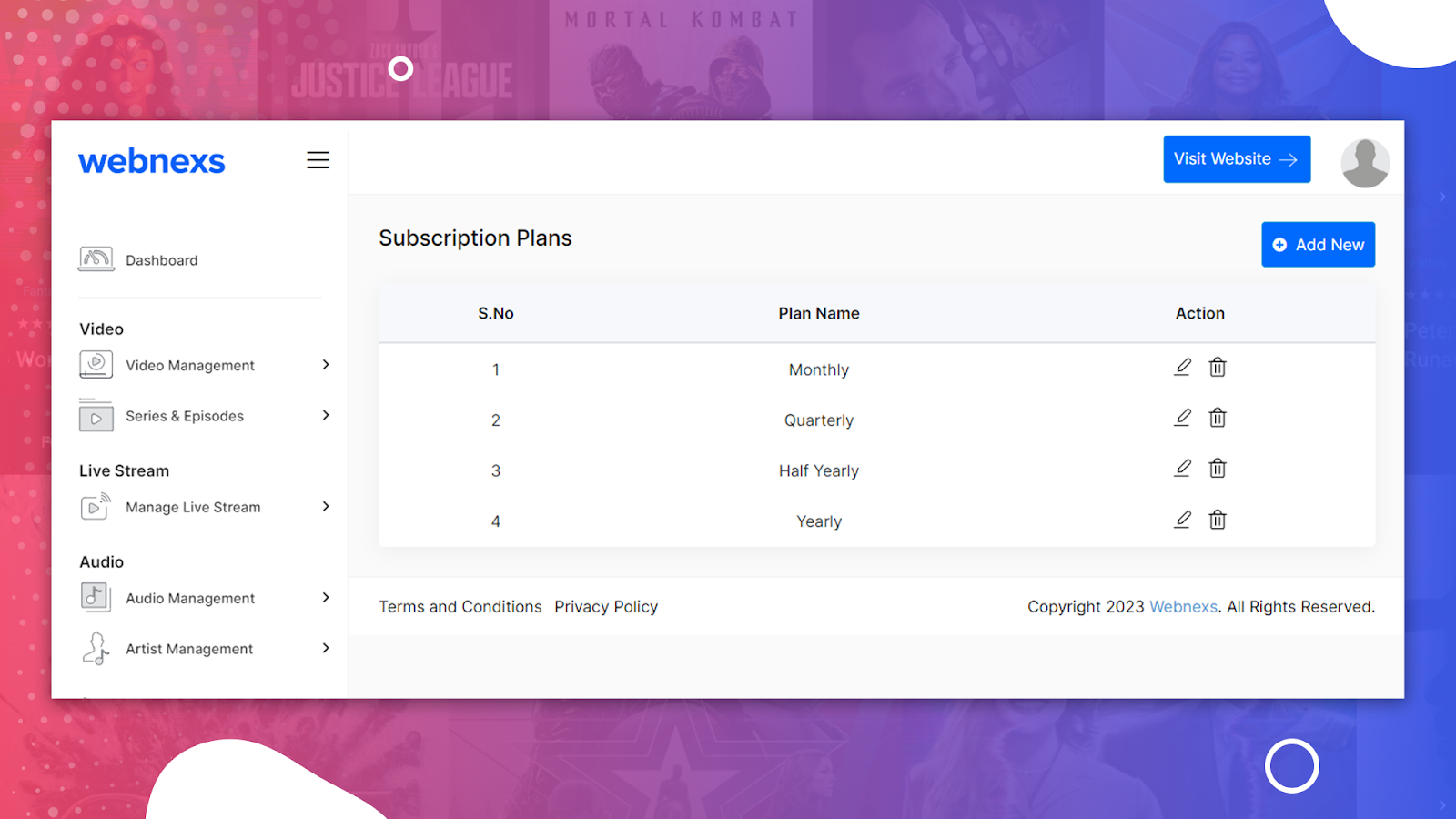Click the S.No column header
Image resolution: width=1456 pixels, height=819 pixels.
(496, 313)
